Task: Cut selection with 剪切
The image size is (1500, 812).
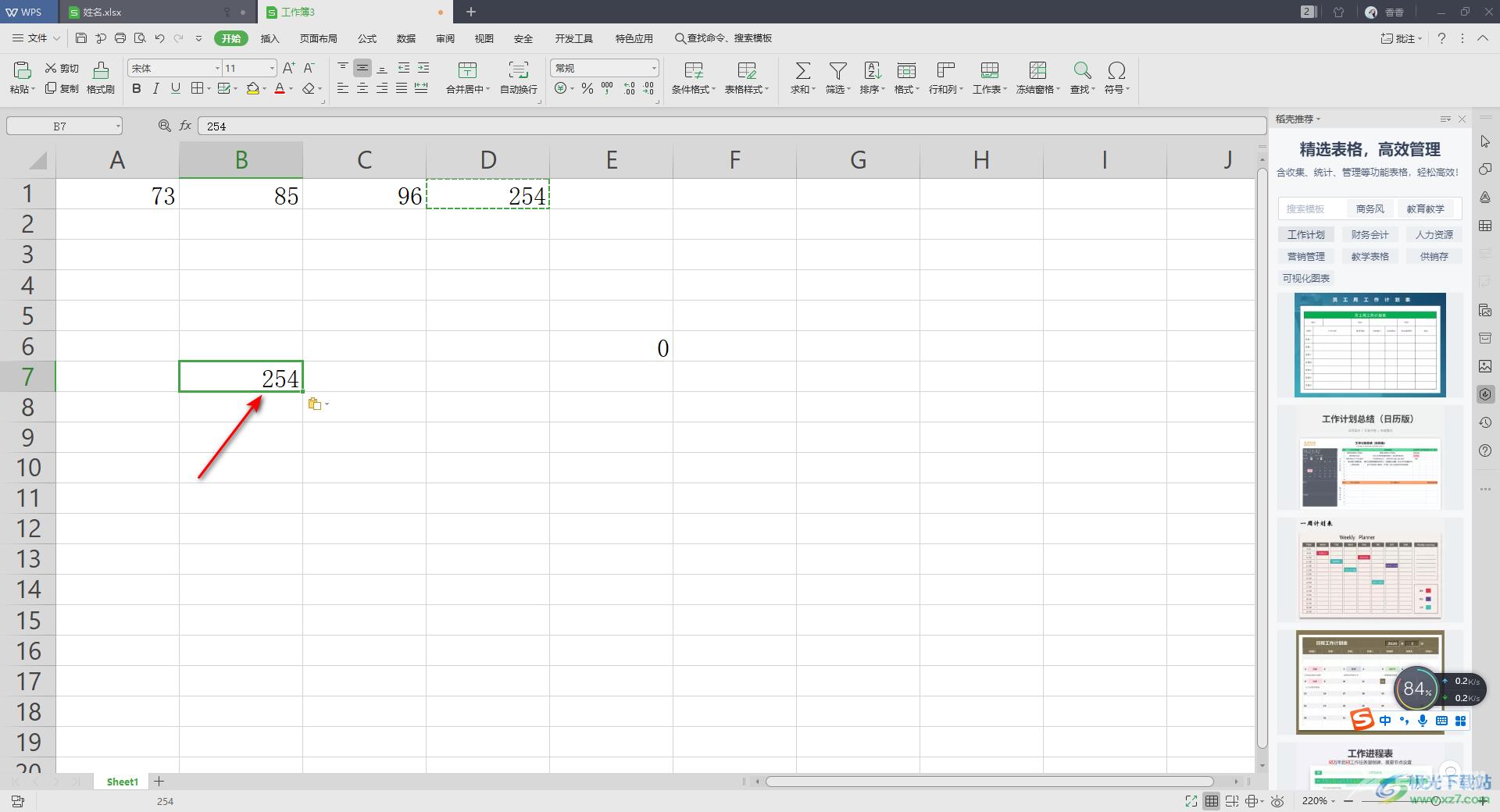Action: [x=62, y=68]
